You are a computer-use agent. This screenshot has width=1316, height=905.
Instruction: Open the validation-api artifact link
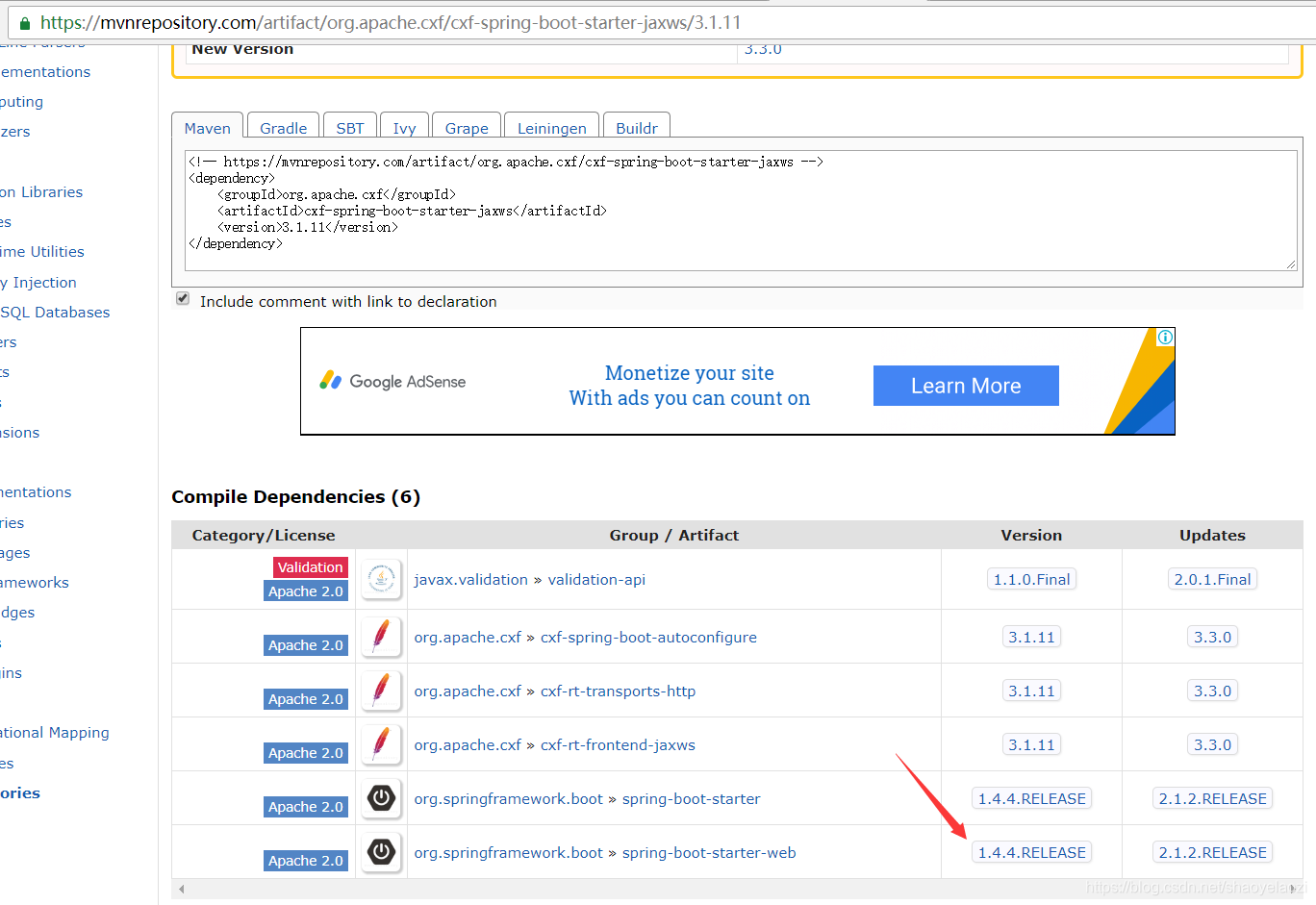point(596,579)
